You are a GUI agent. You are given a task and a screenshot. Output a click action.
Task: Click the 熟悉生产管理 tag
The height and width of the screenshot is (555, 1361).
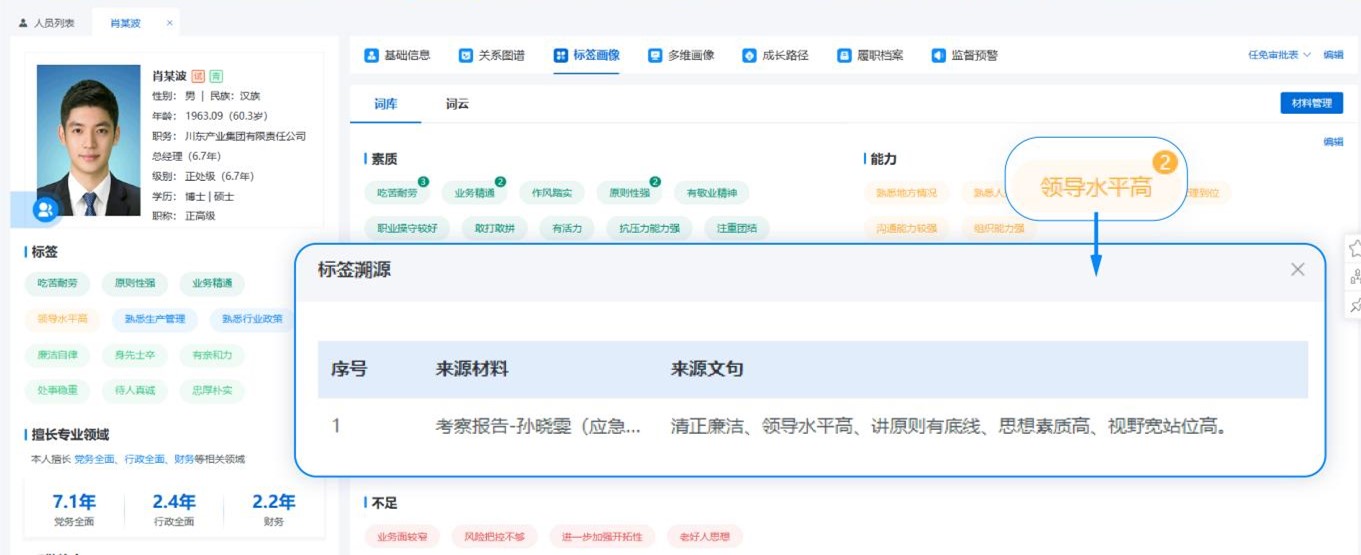[x=154, y=319]
